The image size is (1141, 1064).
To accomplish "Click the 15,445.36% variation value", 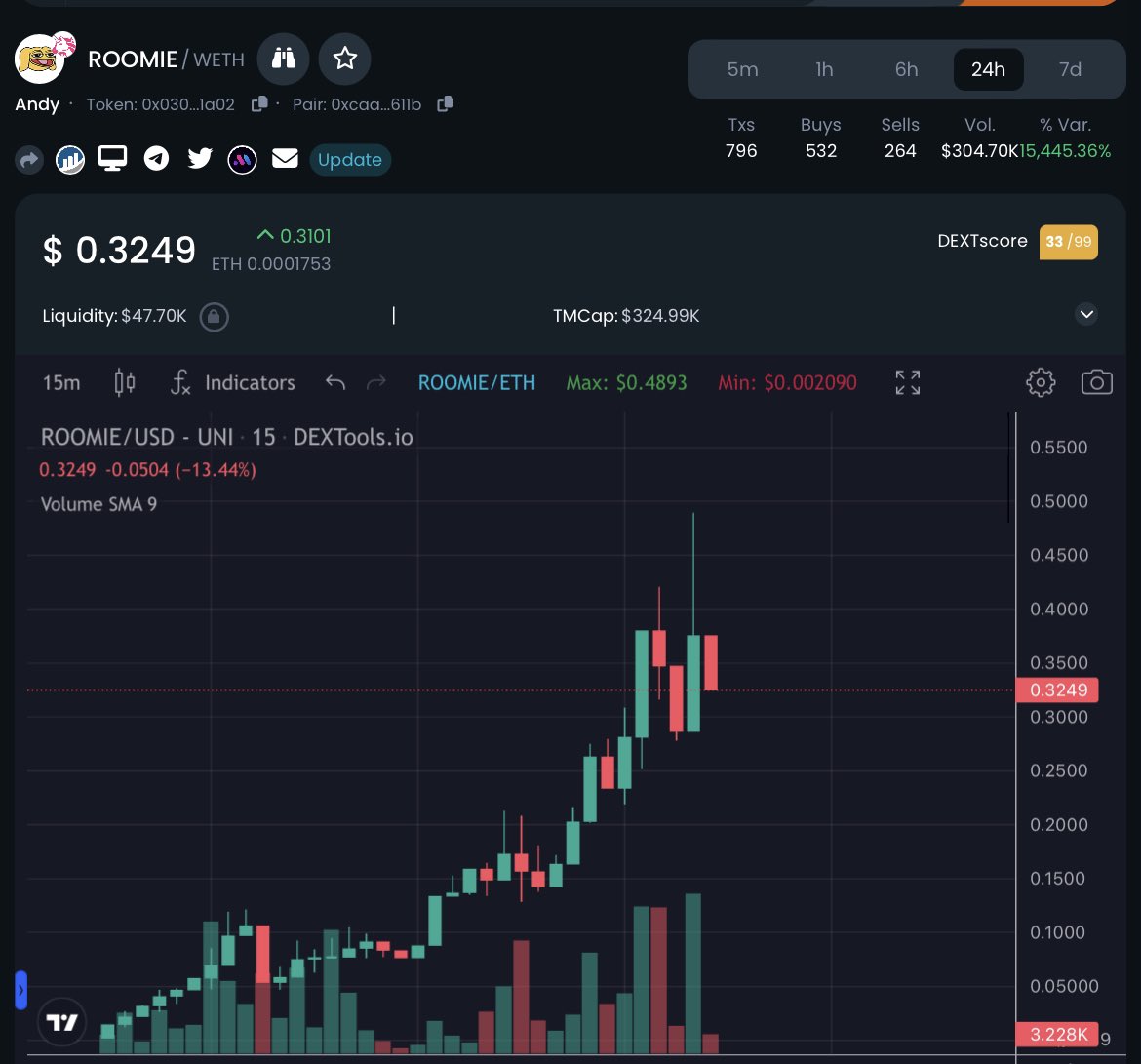I will 1065,150.
